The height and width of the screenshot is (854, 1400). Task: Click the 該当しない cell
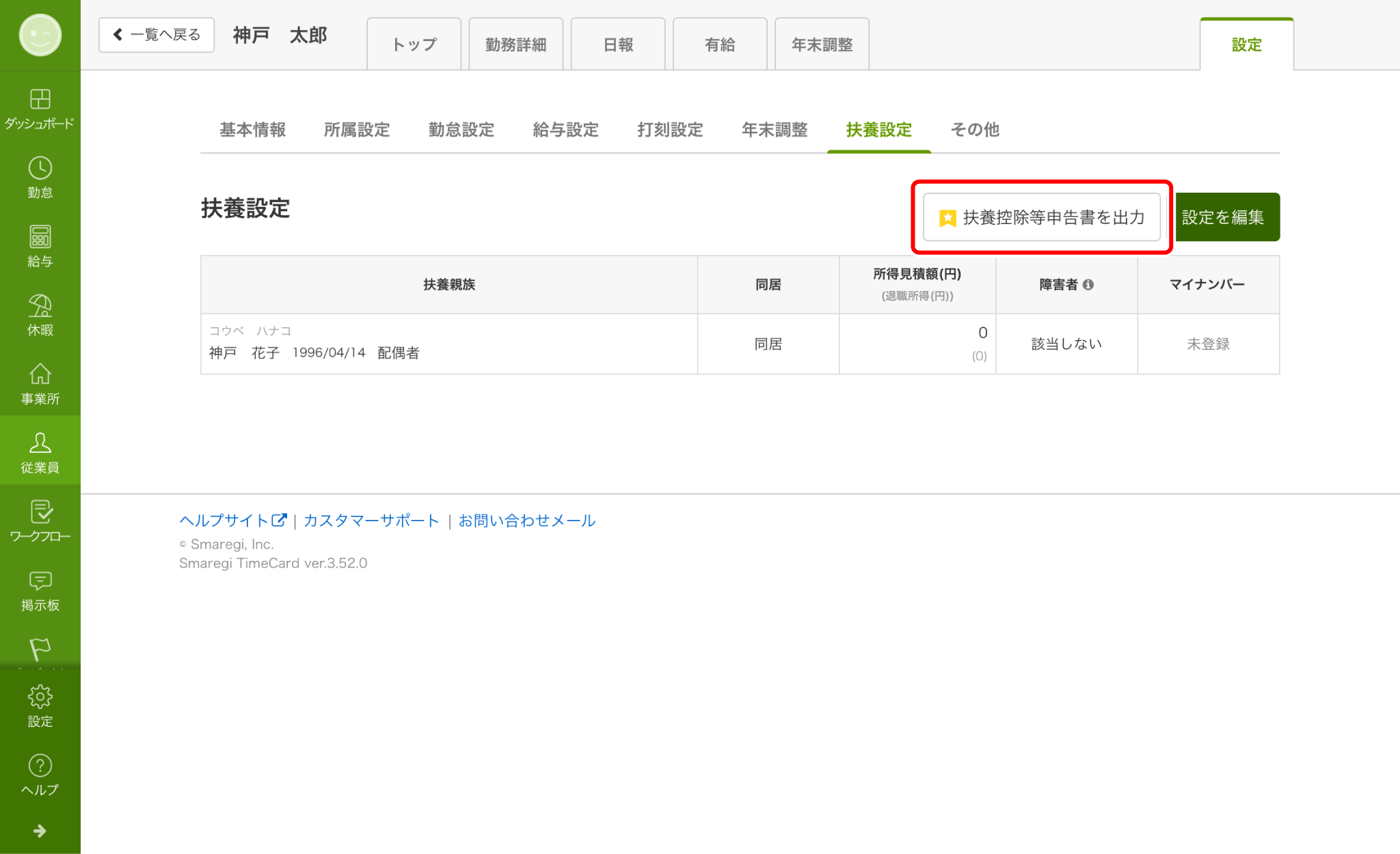coord(1066,344)
